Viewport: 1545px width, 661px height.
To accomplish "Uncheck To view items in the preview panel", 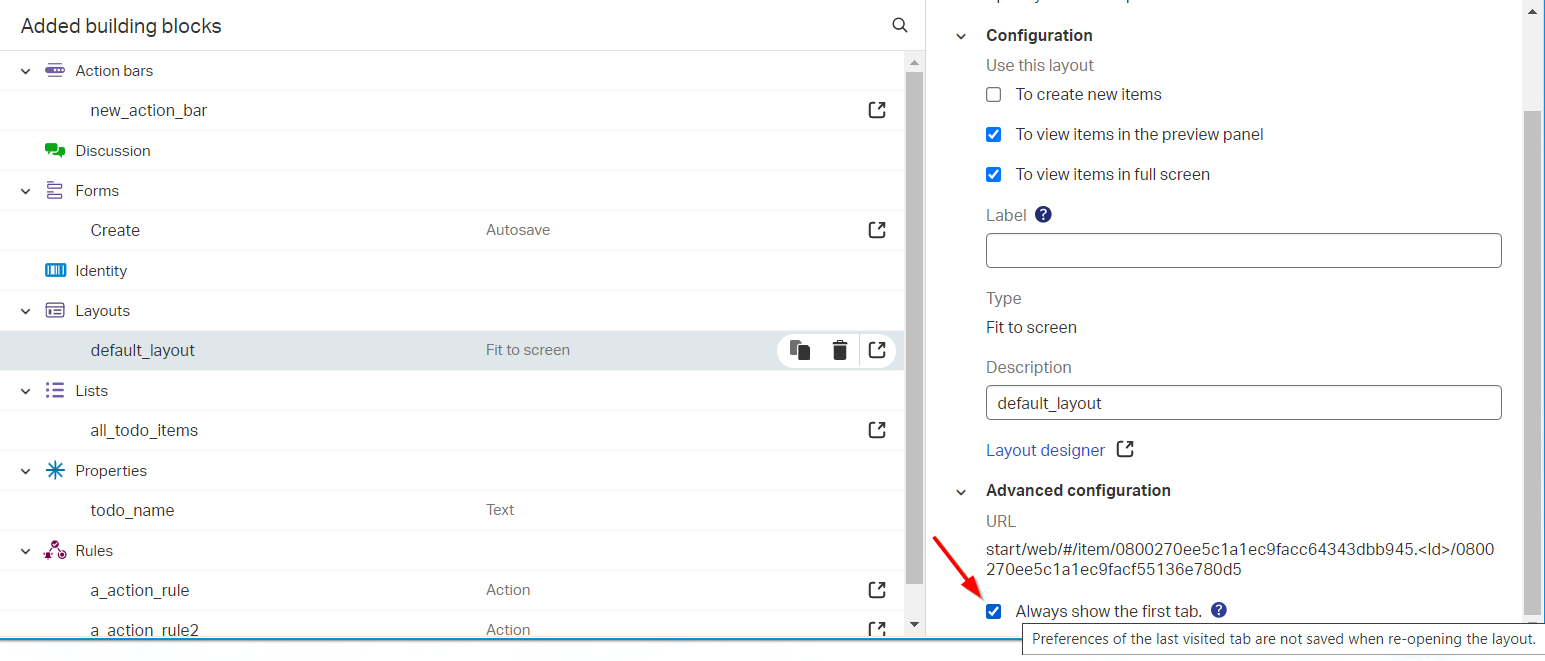I will click(994, 135).
